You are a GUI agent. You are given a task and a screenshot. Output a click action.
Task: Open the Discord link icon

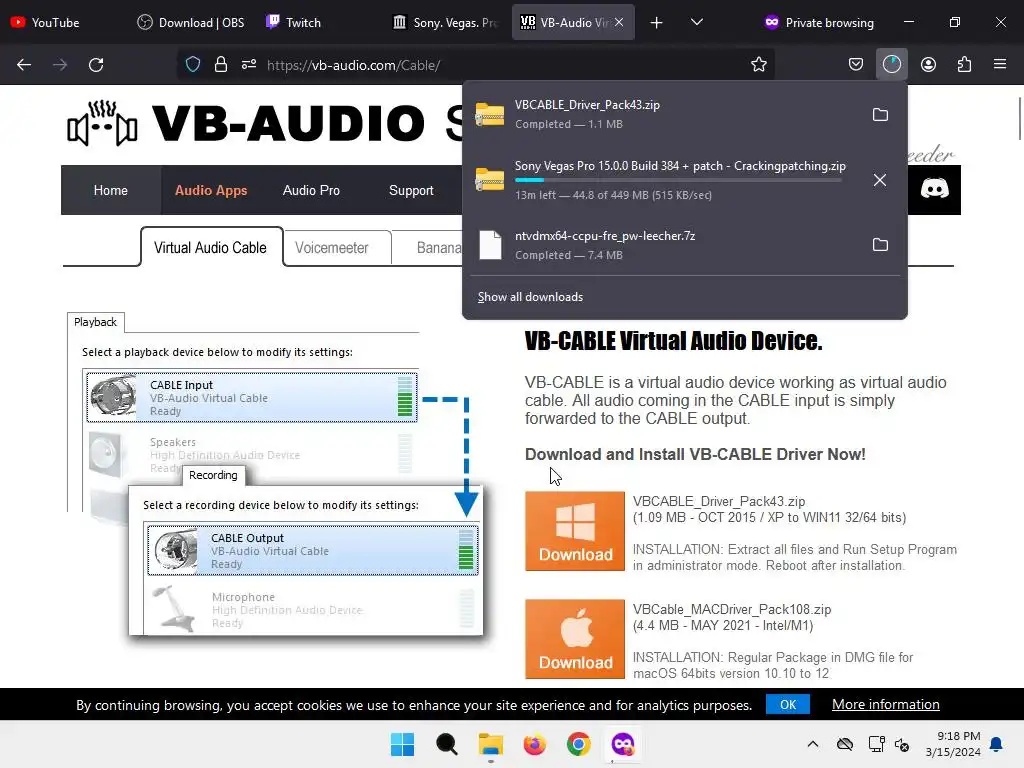935,190
